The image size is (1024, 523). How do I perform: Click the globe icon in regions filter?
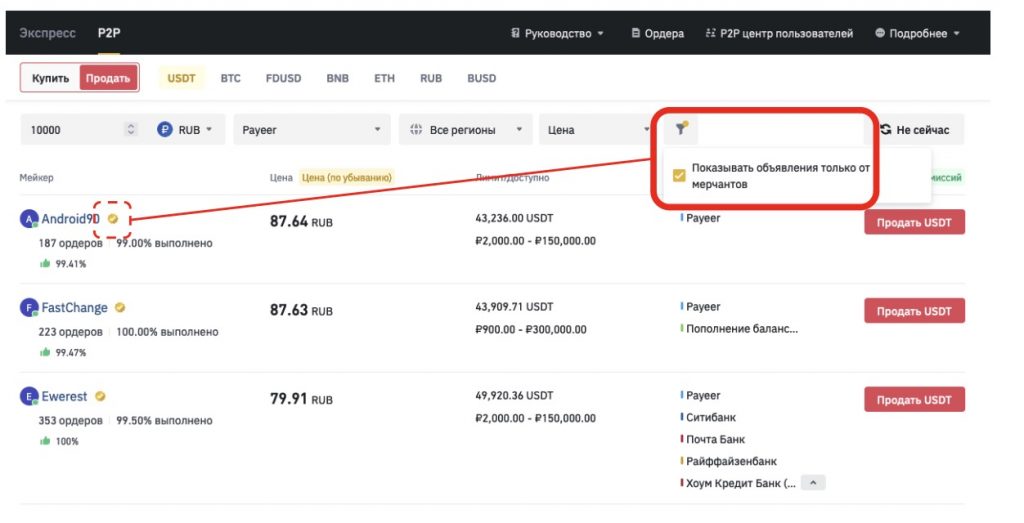pos(416,129)
